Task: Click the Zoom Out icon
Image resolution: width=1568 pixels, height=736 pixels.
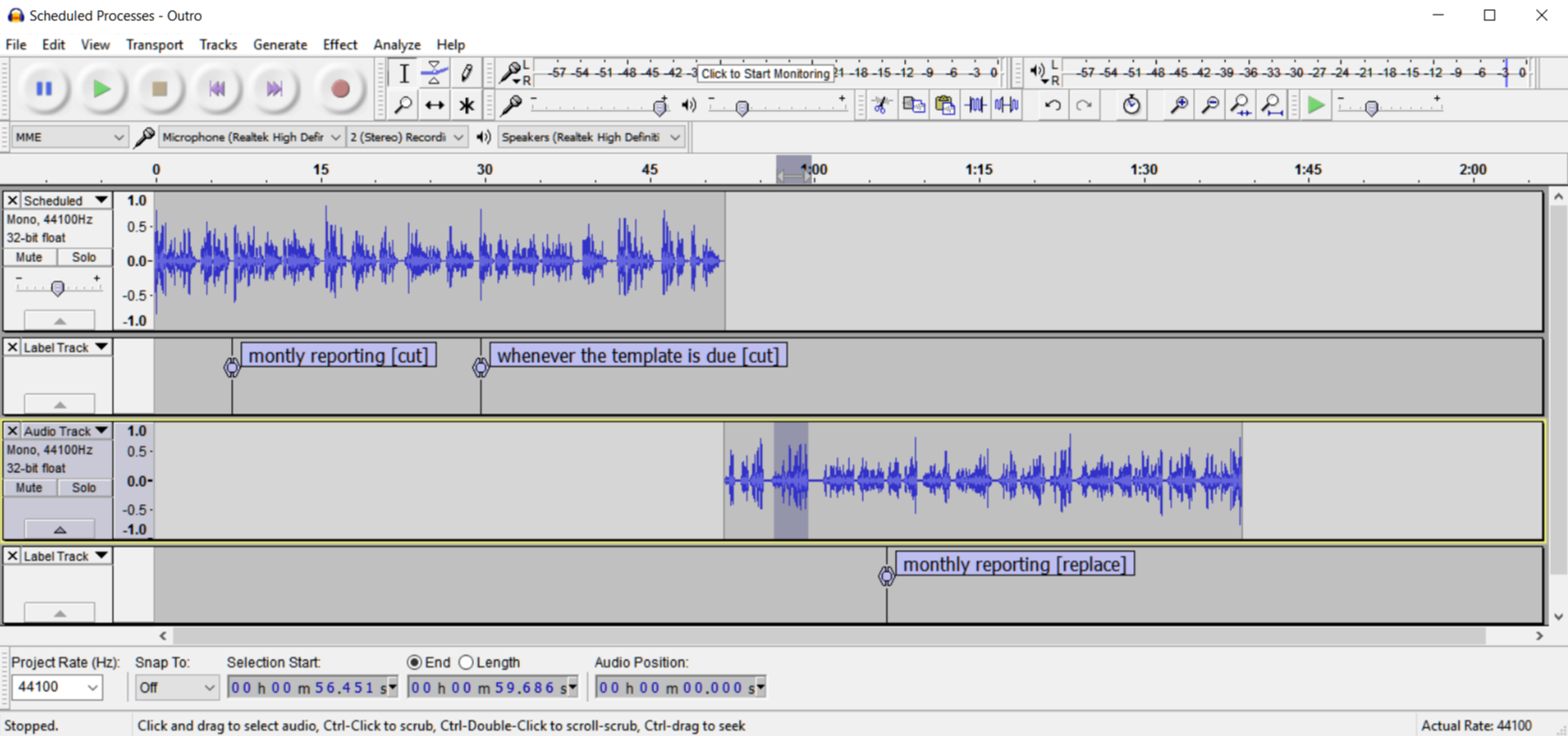Action: pos(1210,105)
